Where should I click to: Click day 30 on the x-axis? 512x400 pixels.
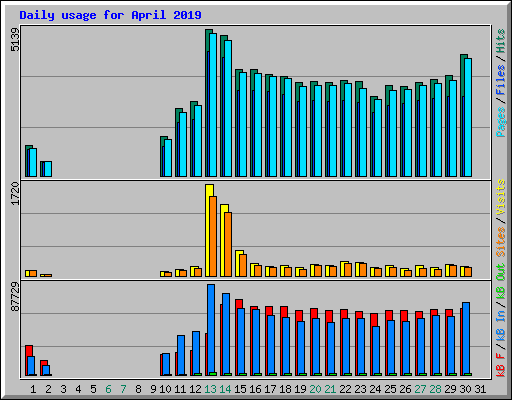coord(465,389)
